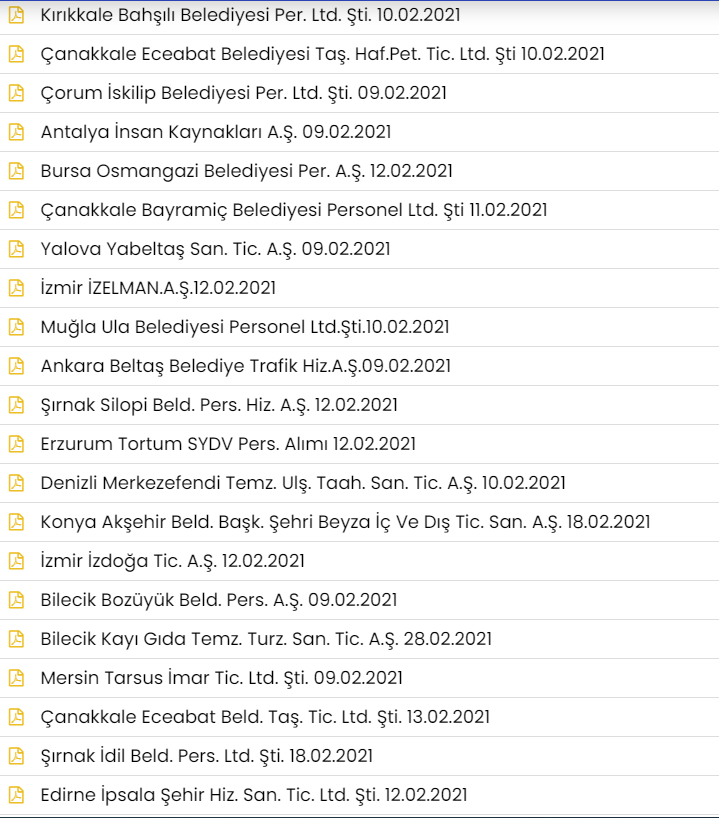Viewport: 719px width, 818px height.
Task: Click PDF icon beside Şırnak İdil Beld.
Action: (16, 756)
